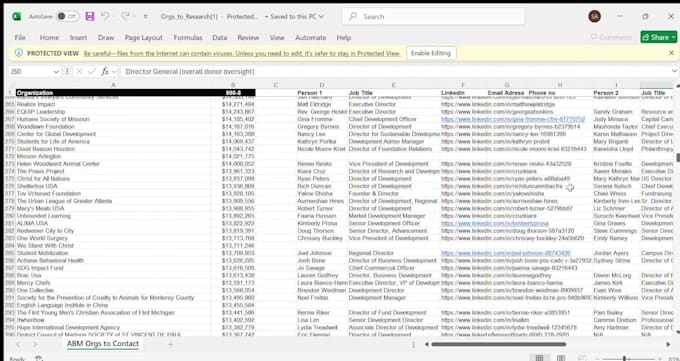
Task: Select the Mercy Chefs cell
Action: (114, 283)
